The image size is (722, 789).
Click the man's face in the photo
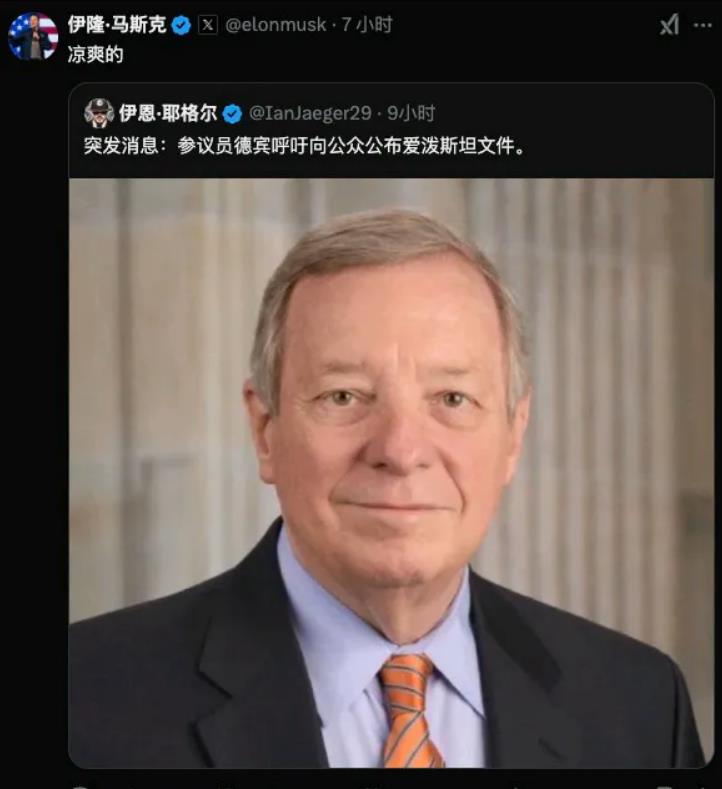pos(390,428)
